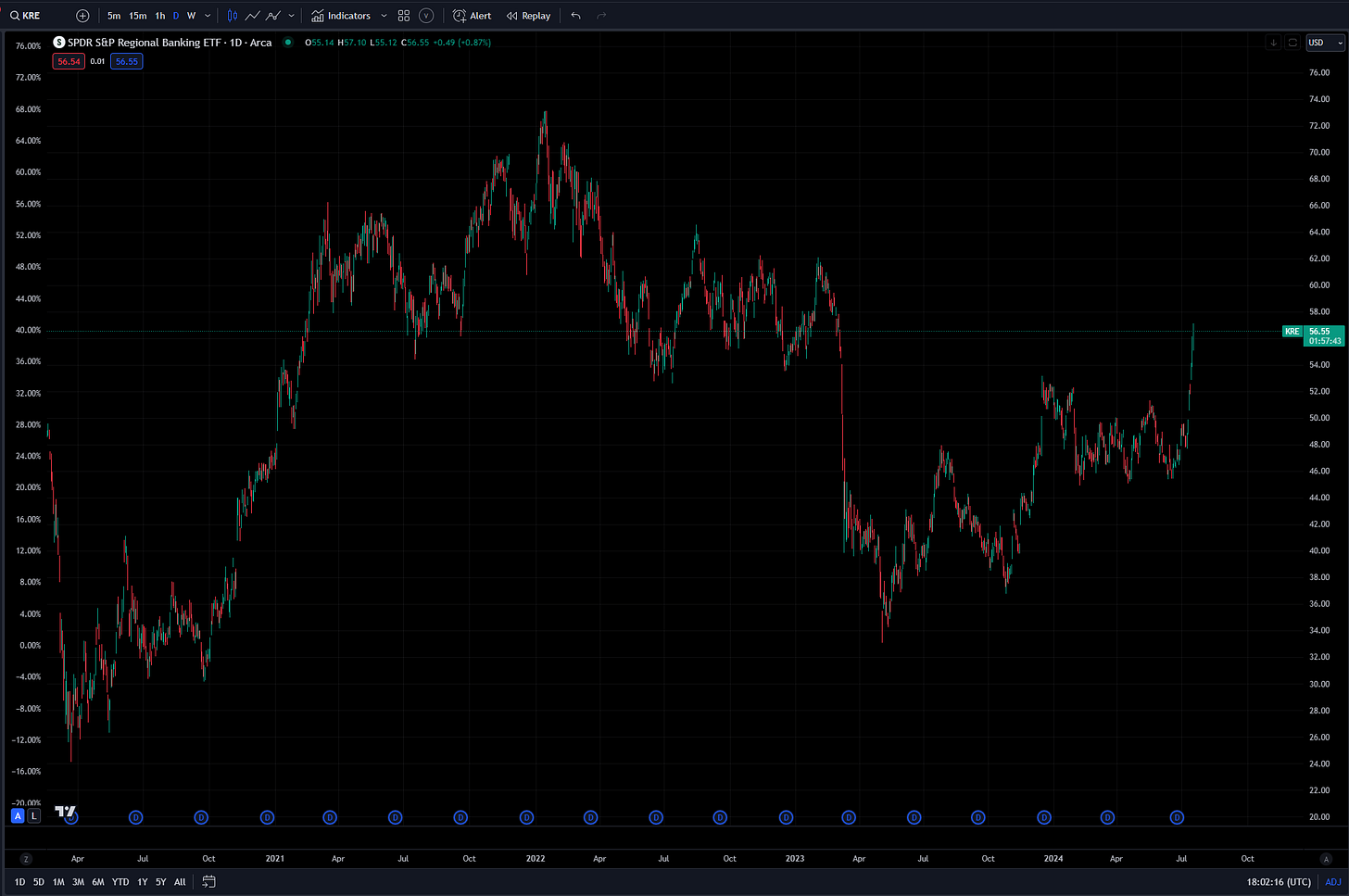The image size is (1349, 896).
Task: Open the USD currency dropdown
Action: 1324,43
